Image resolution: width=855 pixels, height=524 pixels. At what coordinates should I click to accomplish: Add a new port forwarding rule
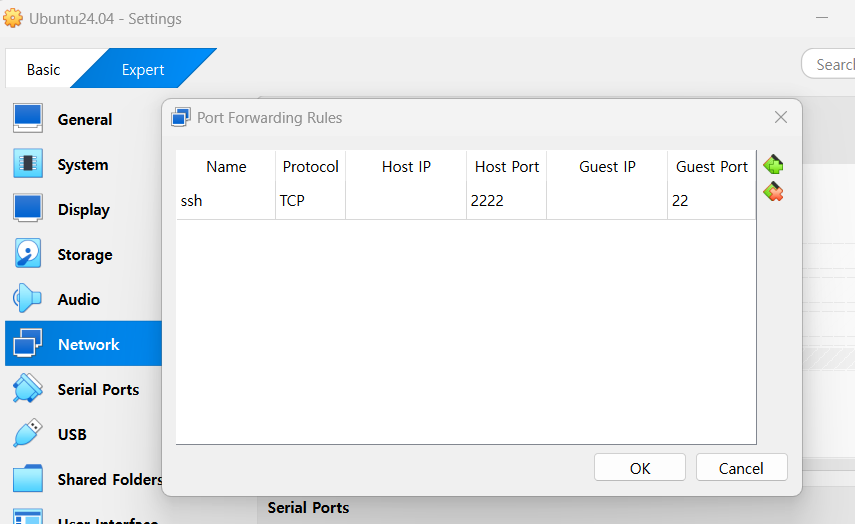coord(773,164)
